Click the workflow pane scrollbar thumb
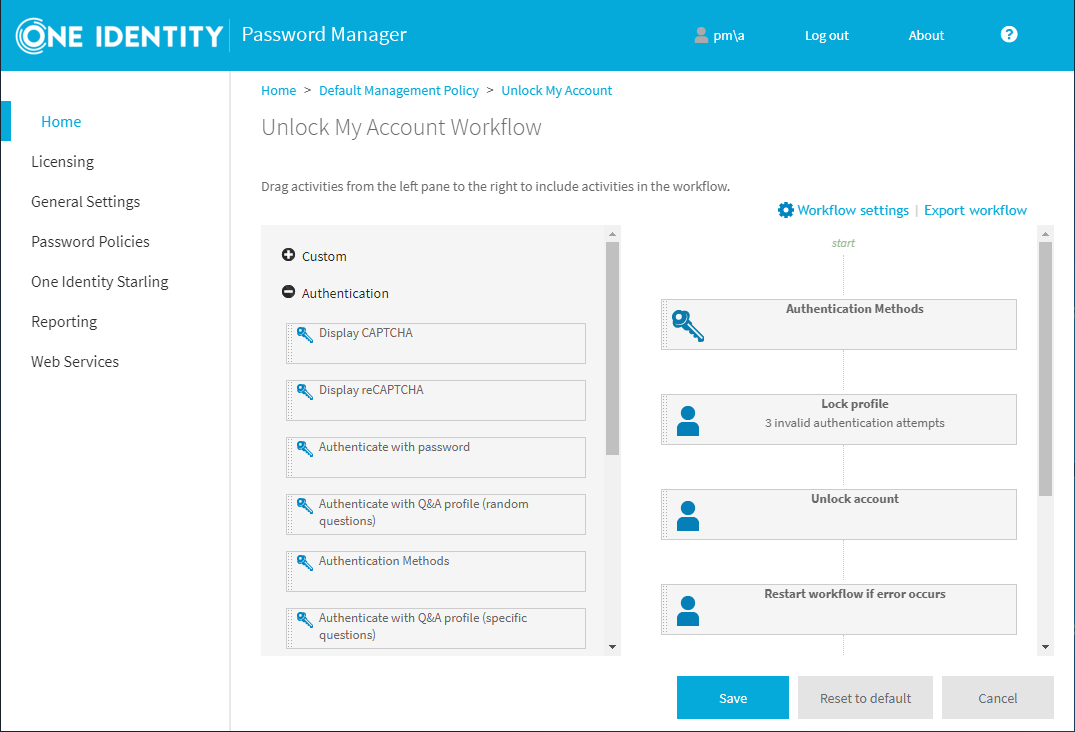The height and width of the screenshot is (732, 1075). pos(1045,369)
